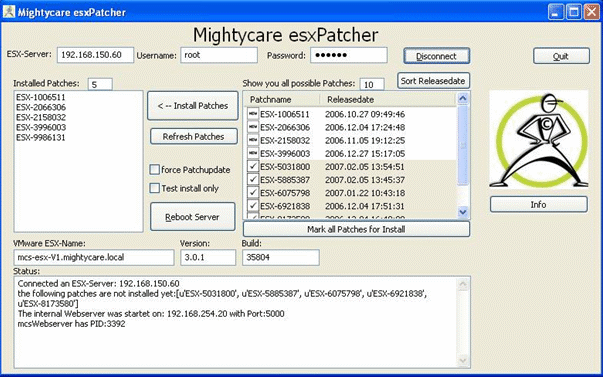This screenshot has width=604, height=377.
Task: Uncheck patch ESX-6075798 checkbox
Action: 253,193
